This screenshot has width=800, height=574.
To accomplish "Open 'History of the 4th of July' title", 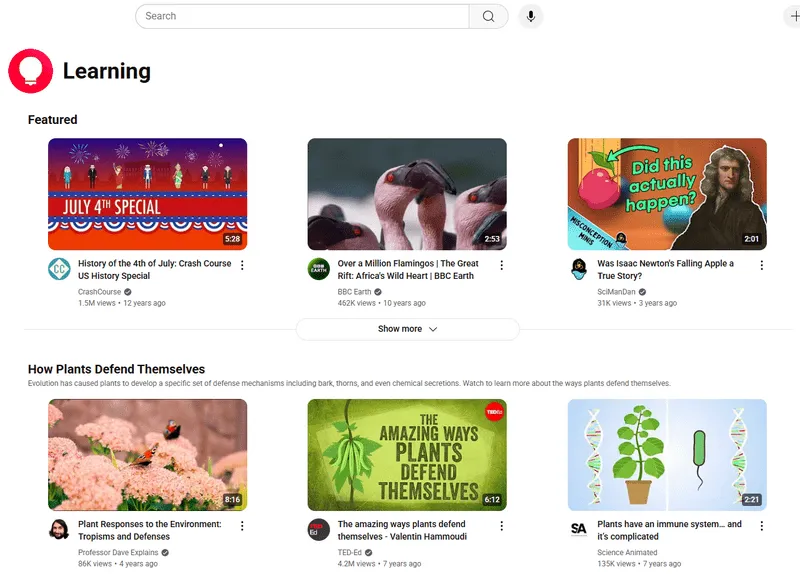I will 155,269.
